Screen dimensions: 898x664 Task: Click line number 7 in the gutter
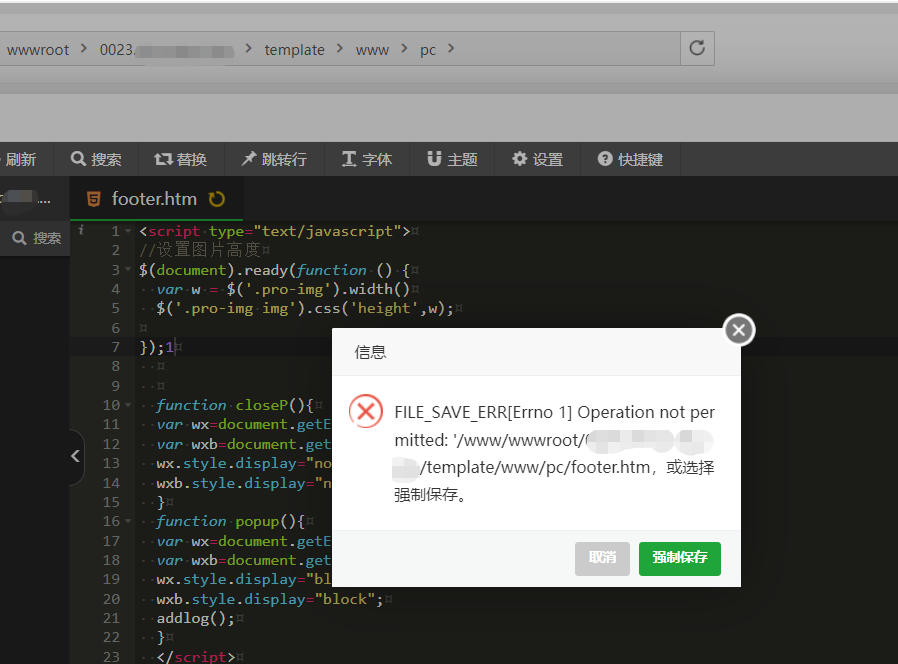tap(116, 347)
